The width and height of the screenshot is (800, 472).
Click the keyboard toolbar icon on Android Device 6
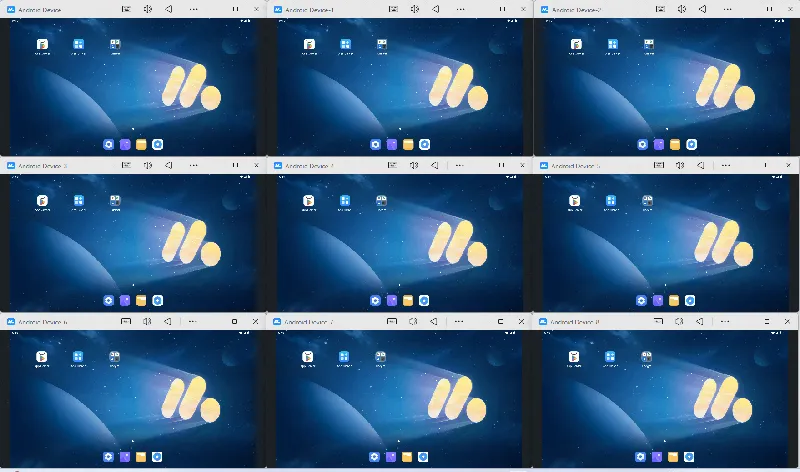tap(126, 322)
